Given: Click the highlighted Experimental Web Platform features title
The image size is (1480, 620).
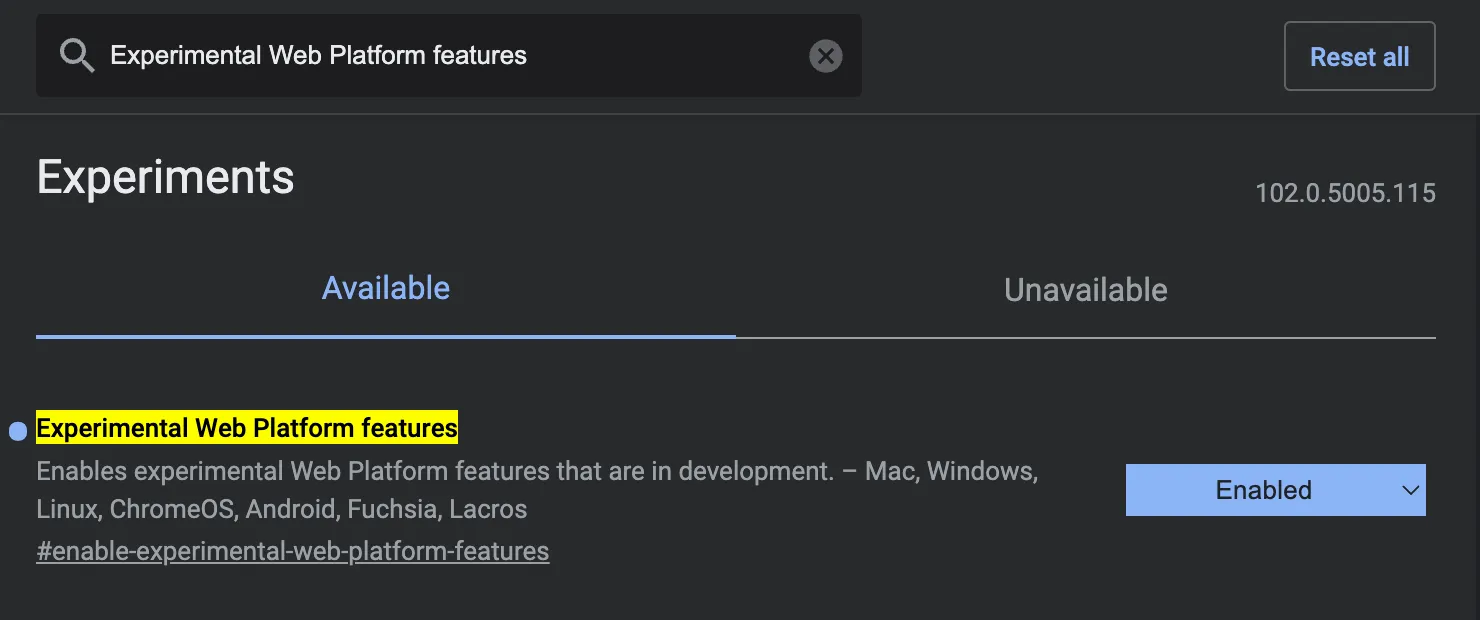Looking at the screenshot, I should tap(246, 427).
